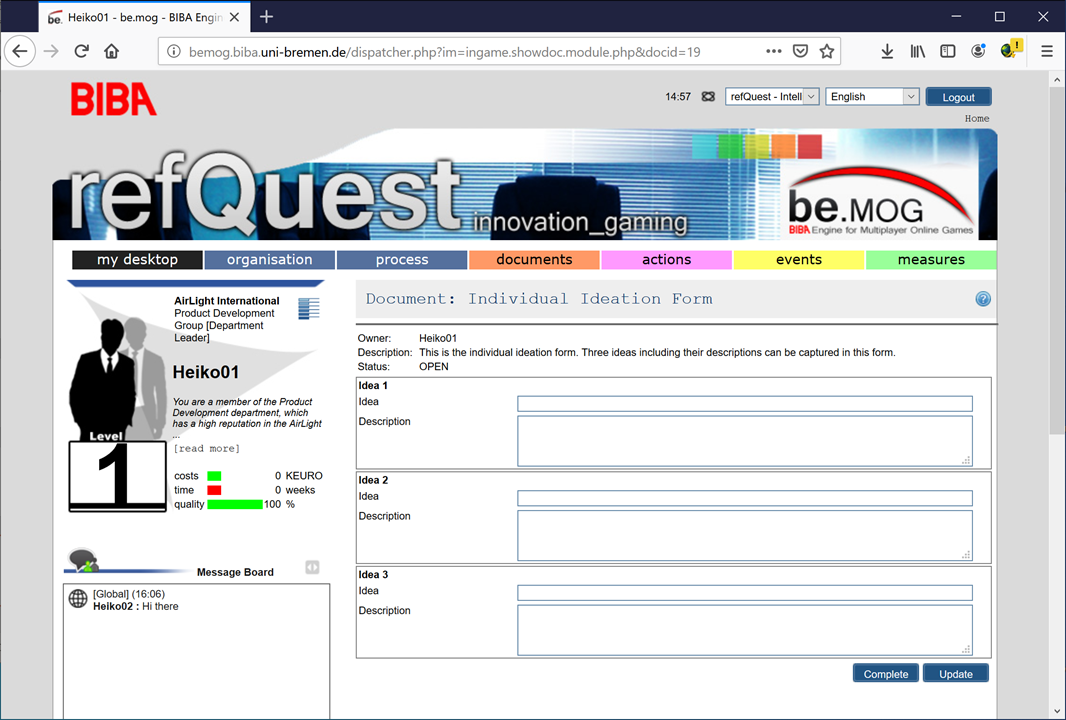Viewport: 1066px width, 720px height.
Task: Open the browser downloads panel
Action: coord(887,52)
